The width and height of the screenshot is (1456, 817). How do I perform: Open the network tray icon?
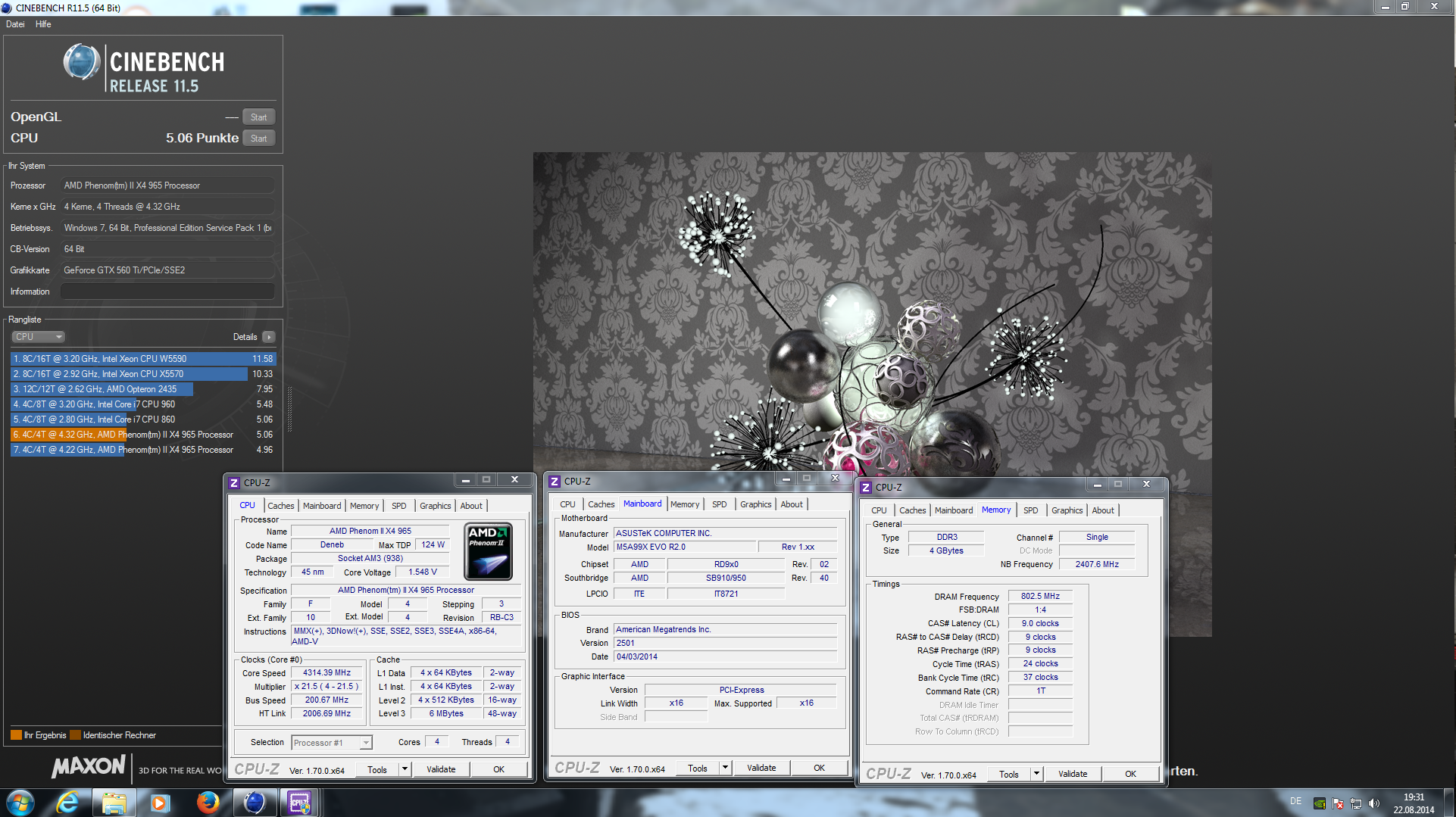[1356, 804]
